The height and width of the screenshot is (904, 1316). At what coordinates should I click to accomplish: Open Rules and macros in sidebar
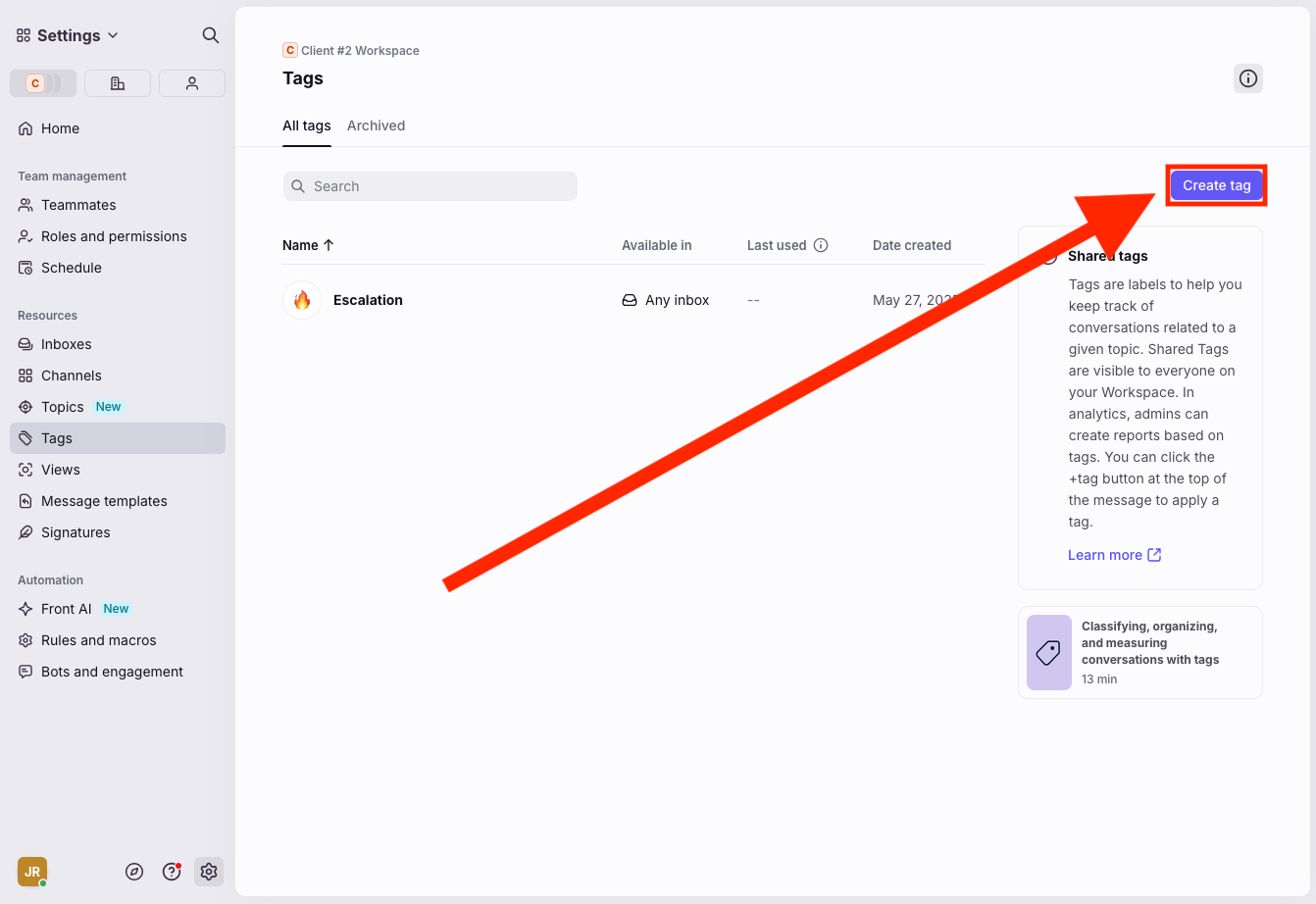(x=98, y=640)
